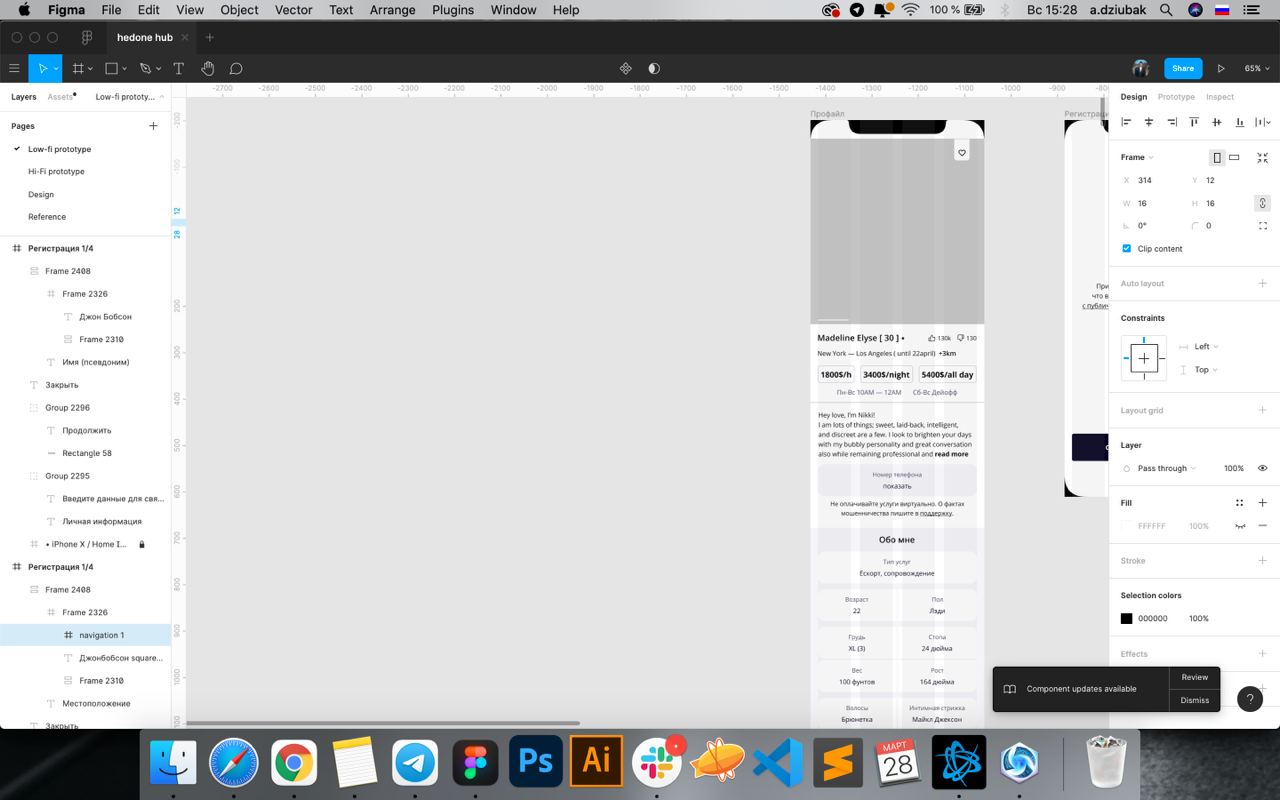Open vertical constraint Top dropdown
This screenshot has height=800, width=1280.
coord(1206,369)
